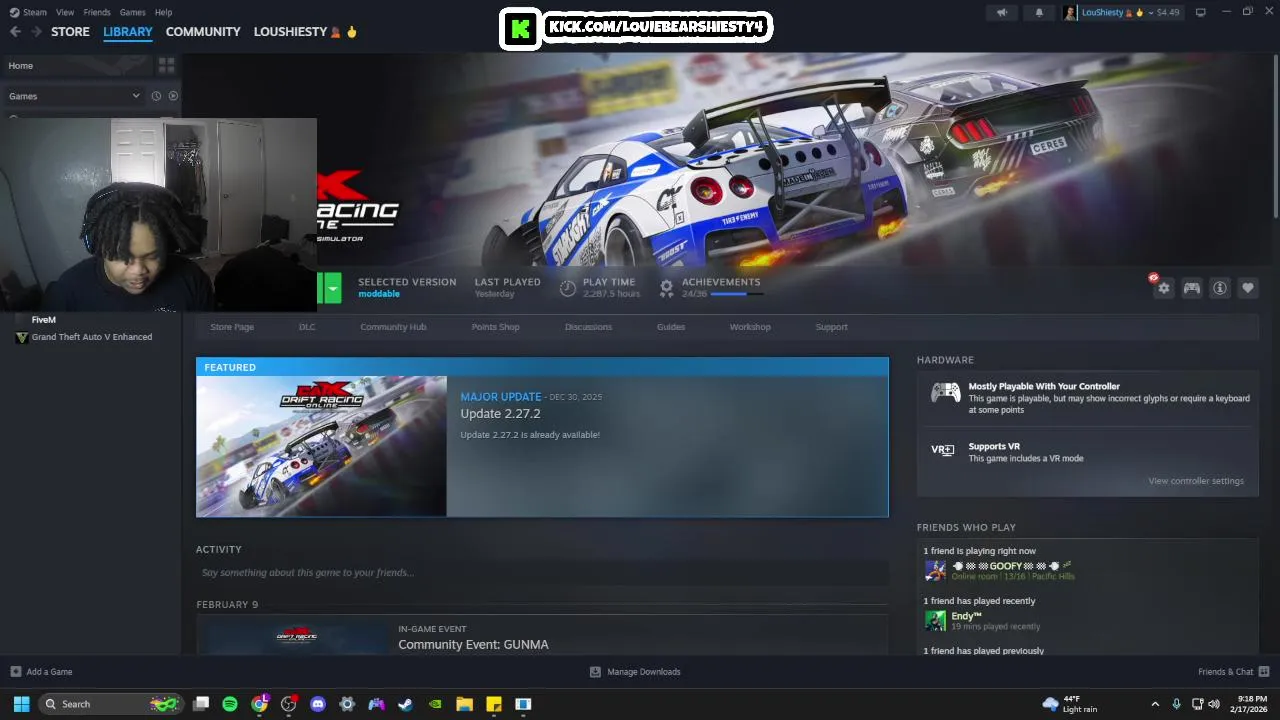Open the Points Shop link
Screen dimensions: 1280x720
coord(496,327)
